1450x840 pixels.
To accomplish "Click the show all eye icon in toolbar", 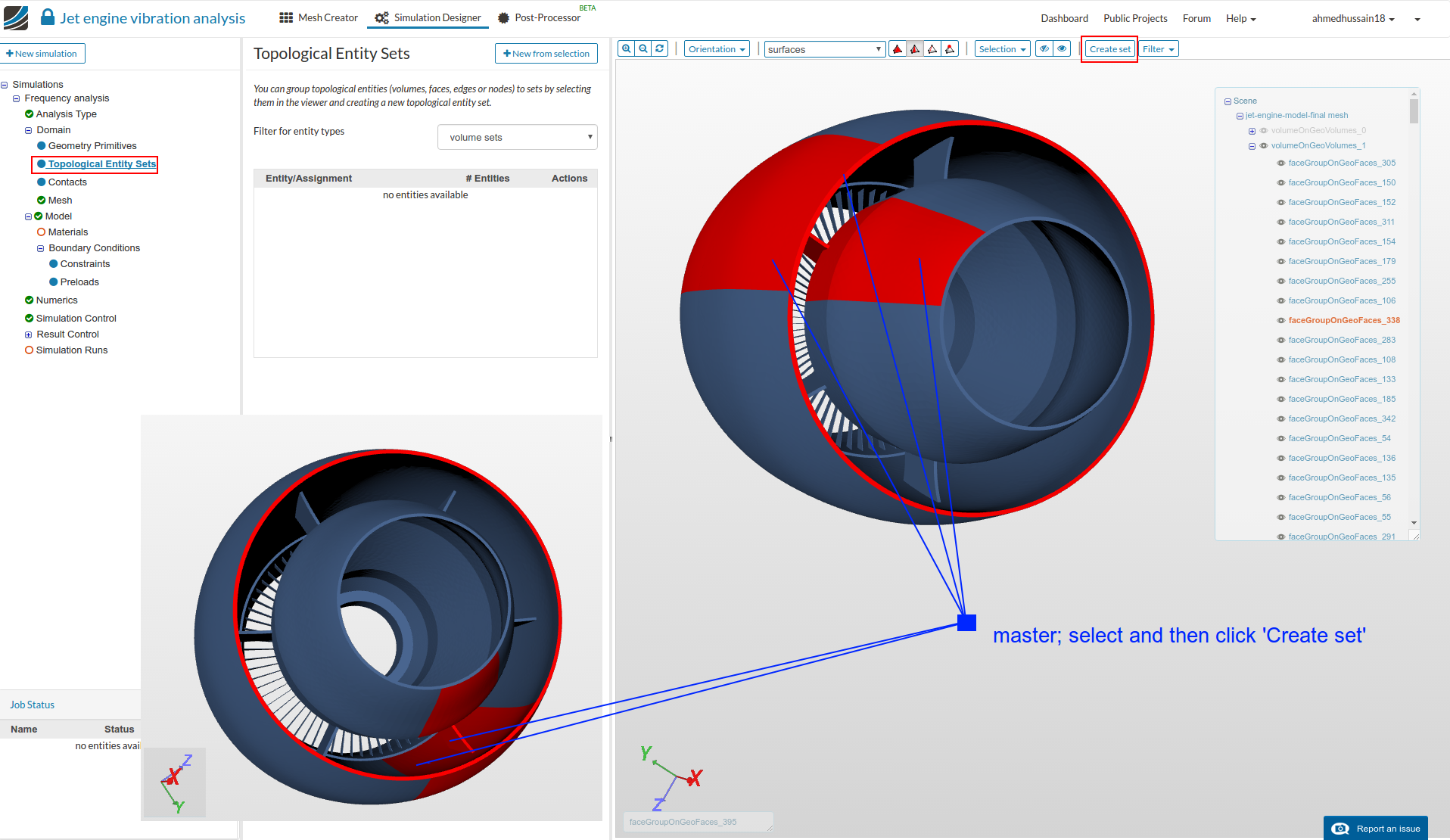I will point(1062,49).
